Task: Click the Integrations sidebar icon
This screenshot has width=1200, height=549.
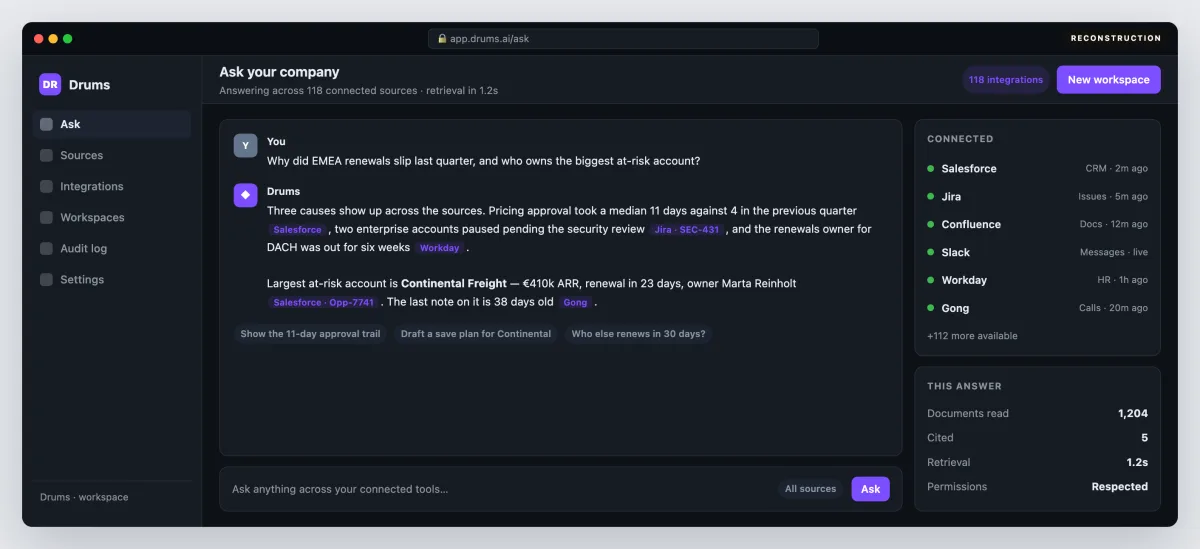Action: coord(46,186)
